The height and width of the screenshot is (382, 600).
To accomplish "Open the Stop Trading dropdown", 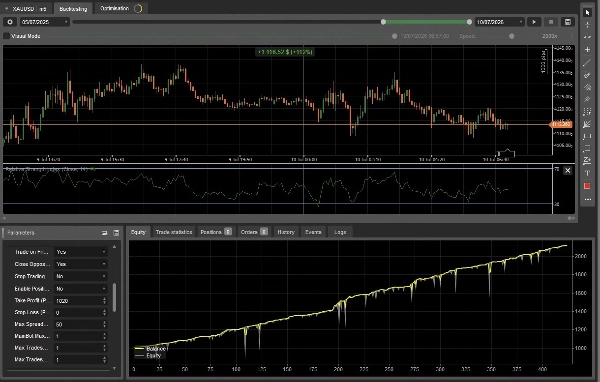I will click(81, 276).
